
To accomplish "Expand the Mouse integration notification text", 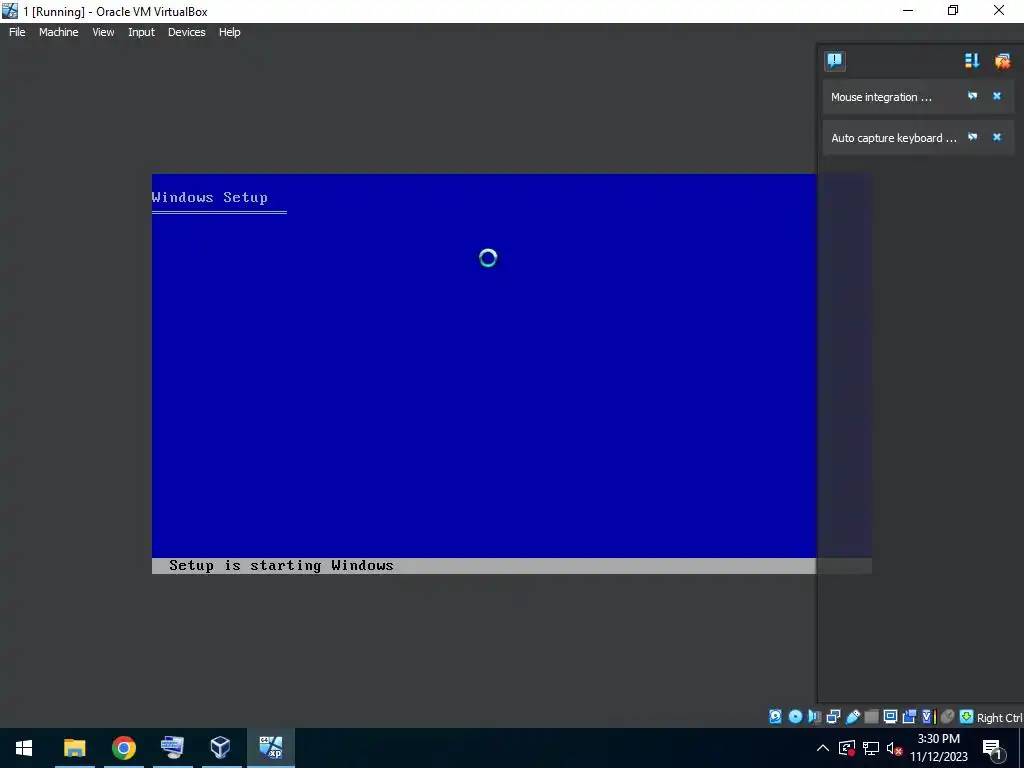I will pyautogui.click(x=881, y=97).
